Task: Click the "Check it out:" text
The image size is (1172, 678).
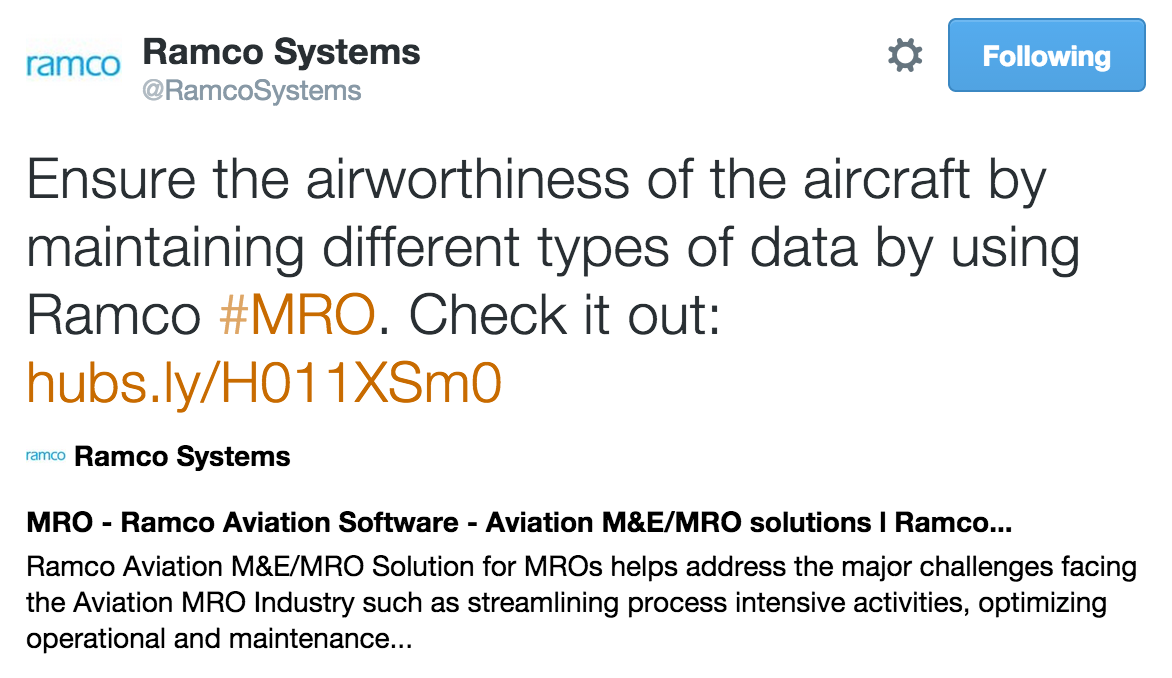Action: coord(564,316)
